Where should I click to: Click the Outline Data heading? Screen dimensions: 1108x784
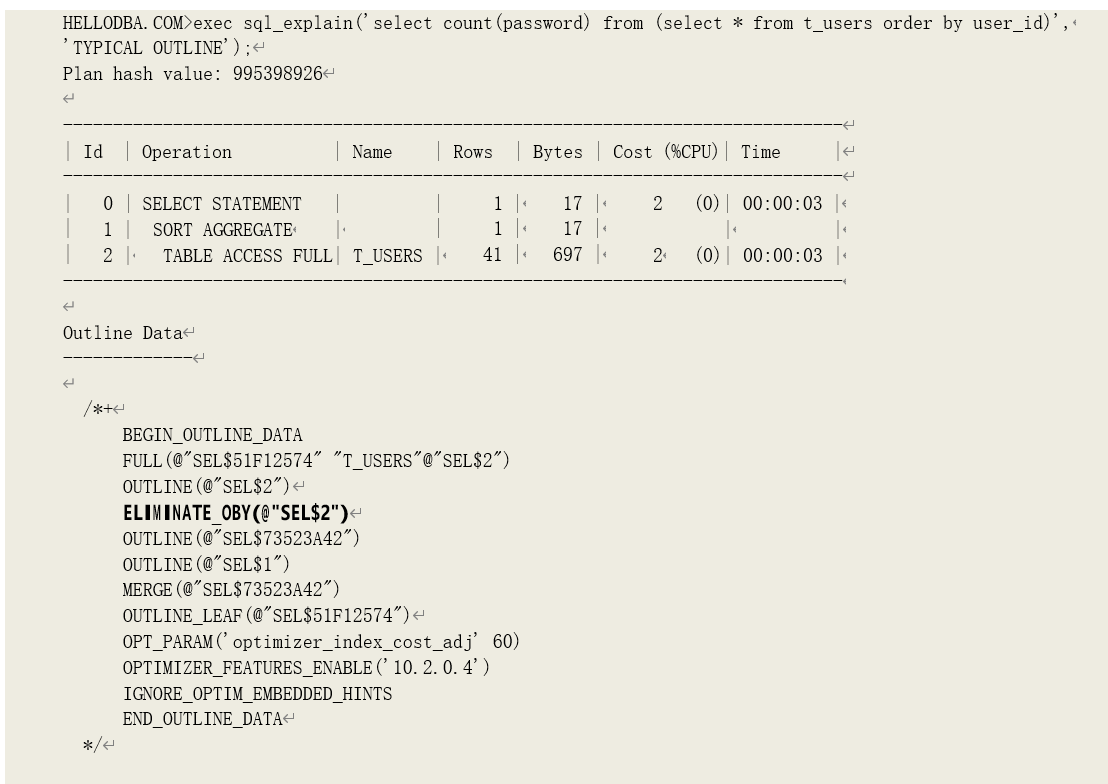click(123, 333)
